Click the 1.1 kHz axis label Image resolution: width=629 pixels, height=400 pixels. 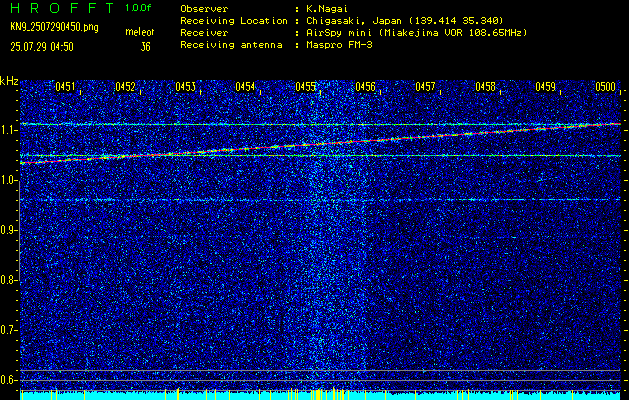(x=8, y=130)
